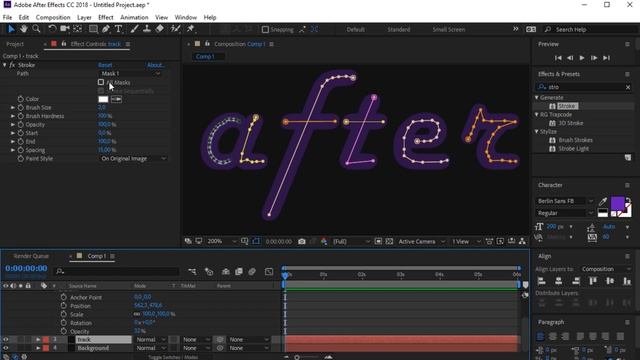Clear the effects search field
Screen dimensions: 640x360
coord(628,87)
